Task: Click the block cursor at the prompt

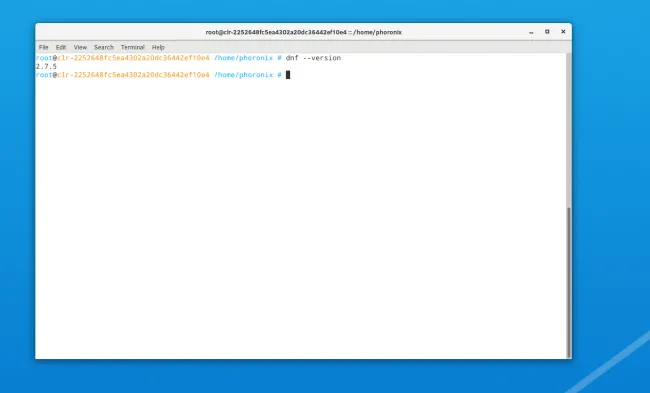Action: point(288,75)
